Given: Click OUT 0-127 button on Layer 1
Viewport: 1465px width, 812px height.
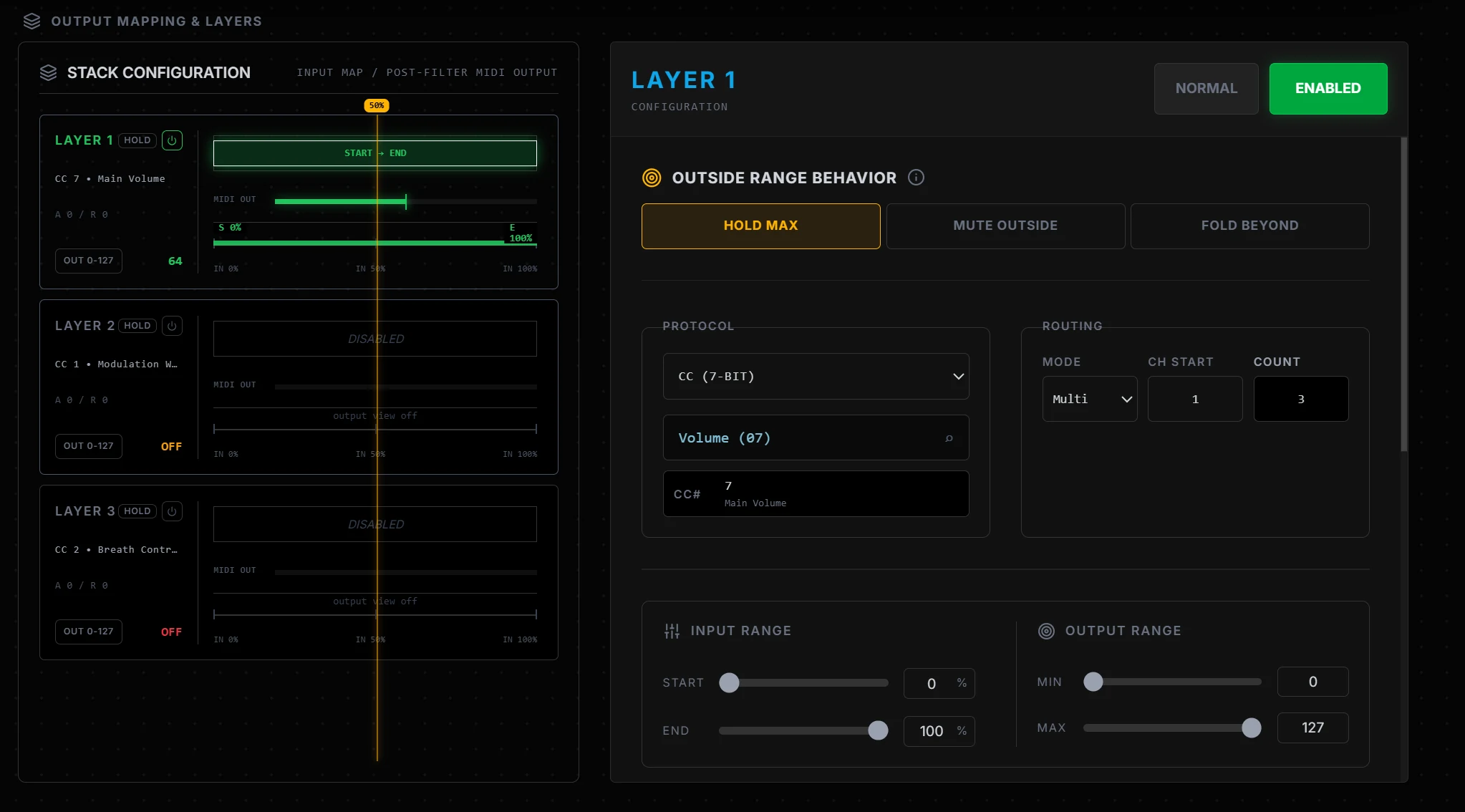Looking at the screenshot, I should tap(89, 261).
